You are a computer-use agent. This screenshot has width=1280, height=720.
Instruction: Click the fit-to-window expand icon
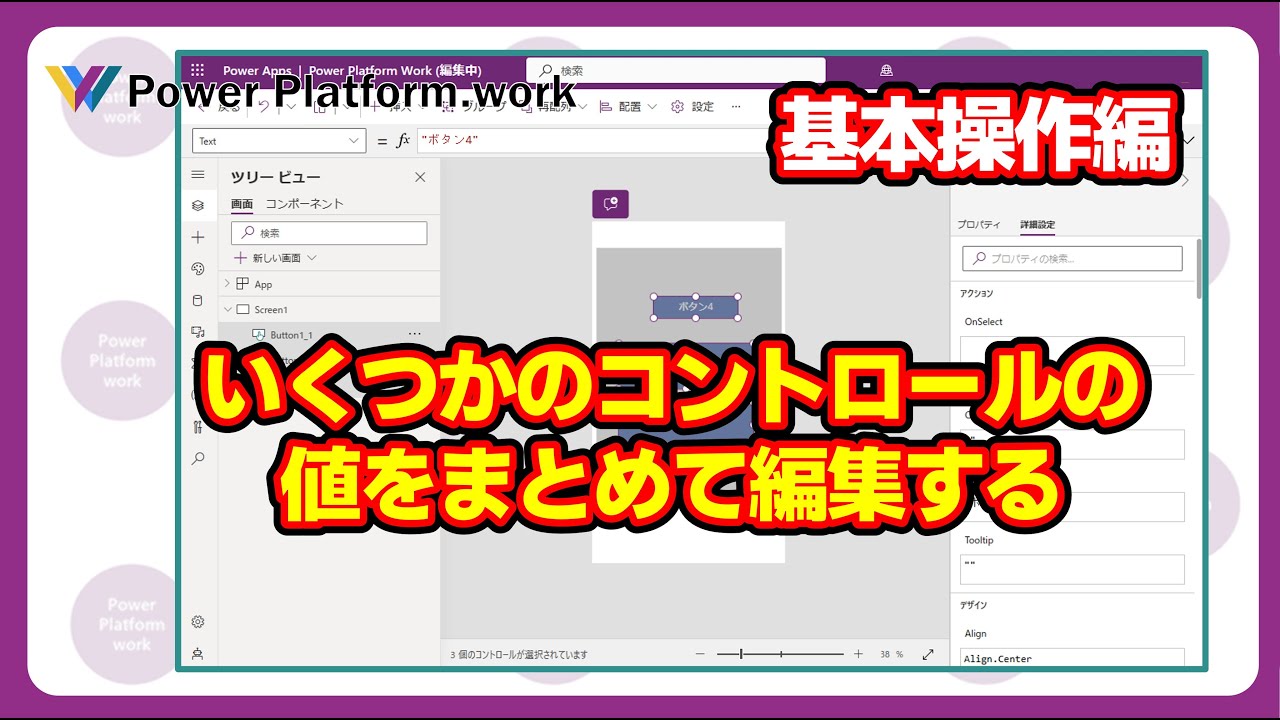928,654
